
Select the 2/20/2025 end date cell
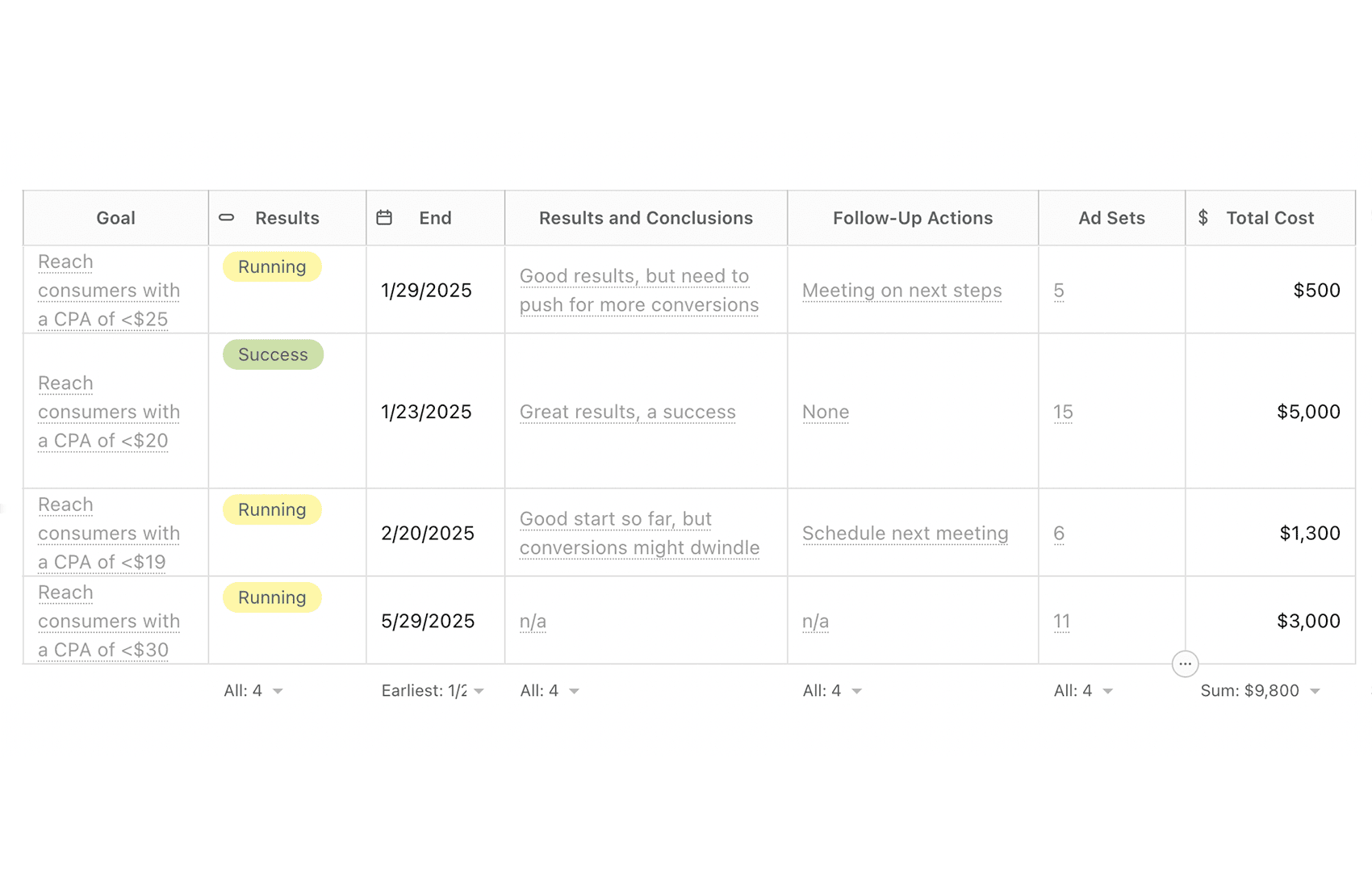[x=427, y=534]
